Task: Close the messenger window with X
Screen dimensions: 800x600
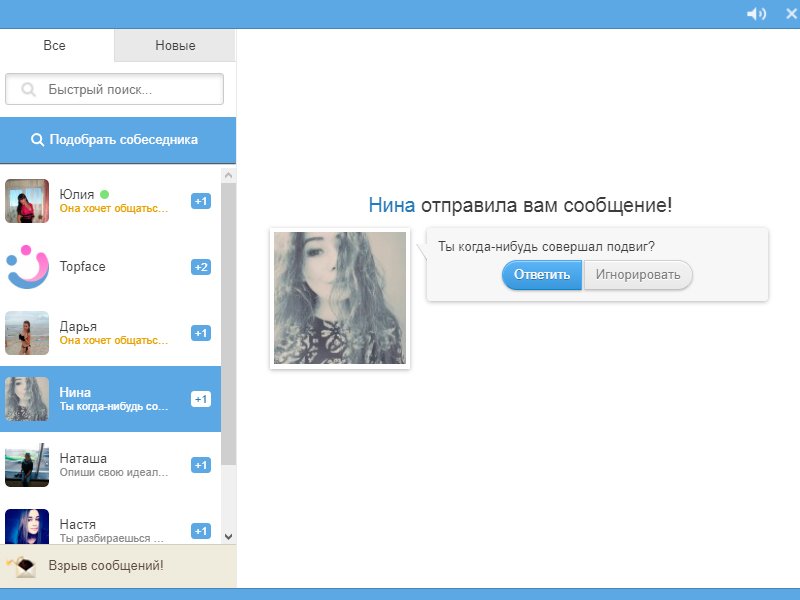Action: (792, 13)
